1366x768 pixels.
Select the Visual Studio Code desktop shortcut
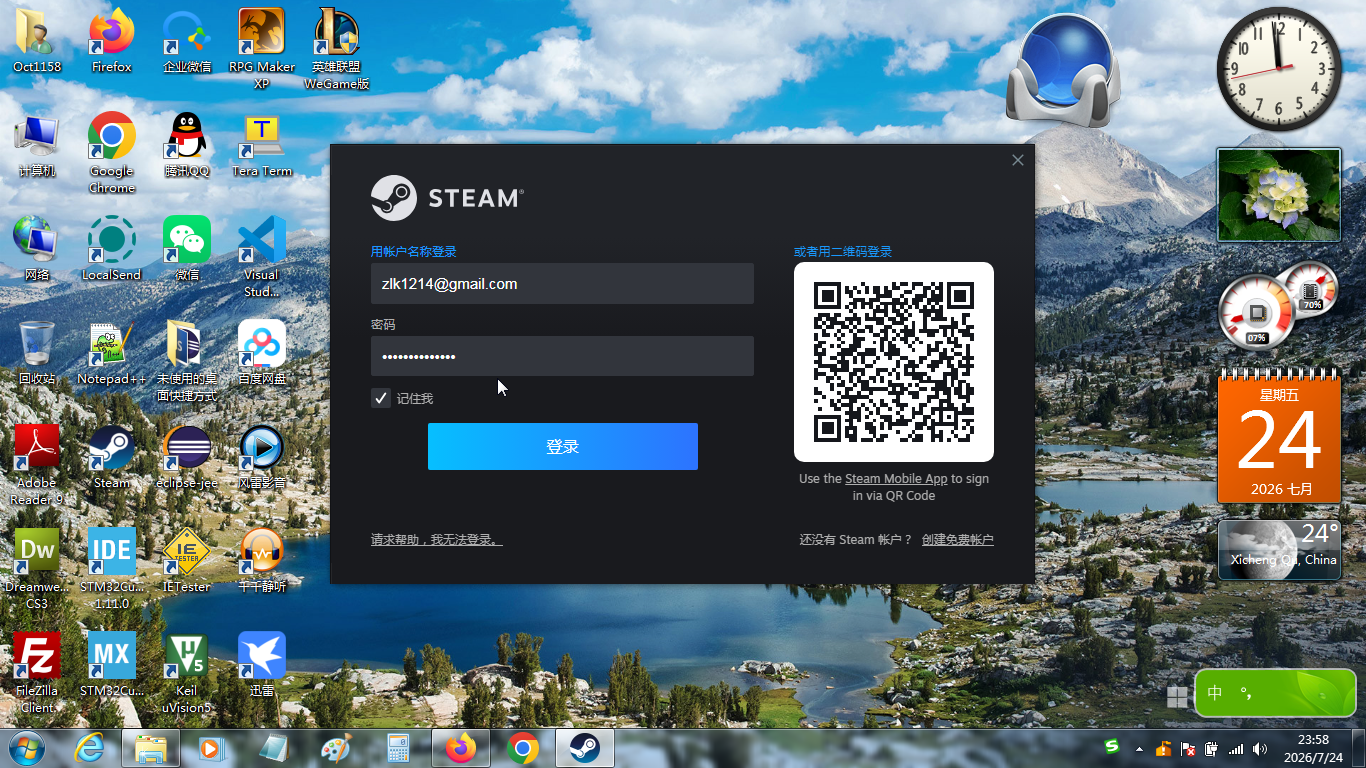[262, 257]
